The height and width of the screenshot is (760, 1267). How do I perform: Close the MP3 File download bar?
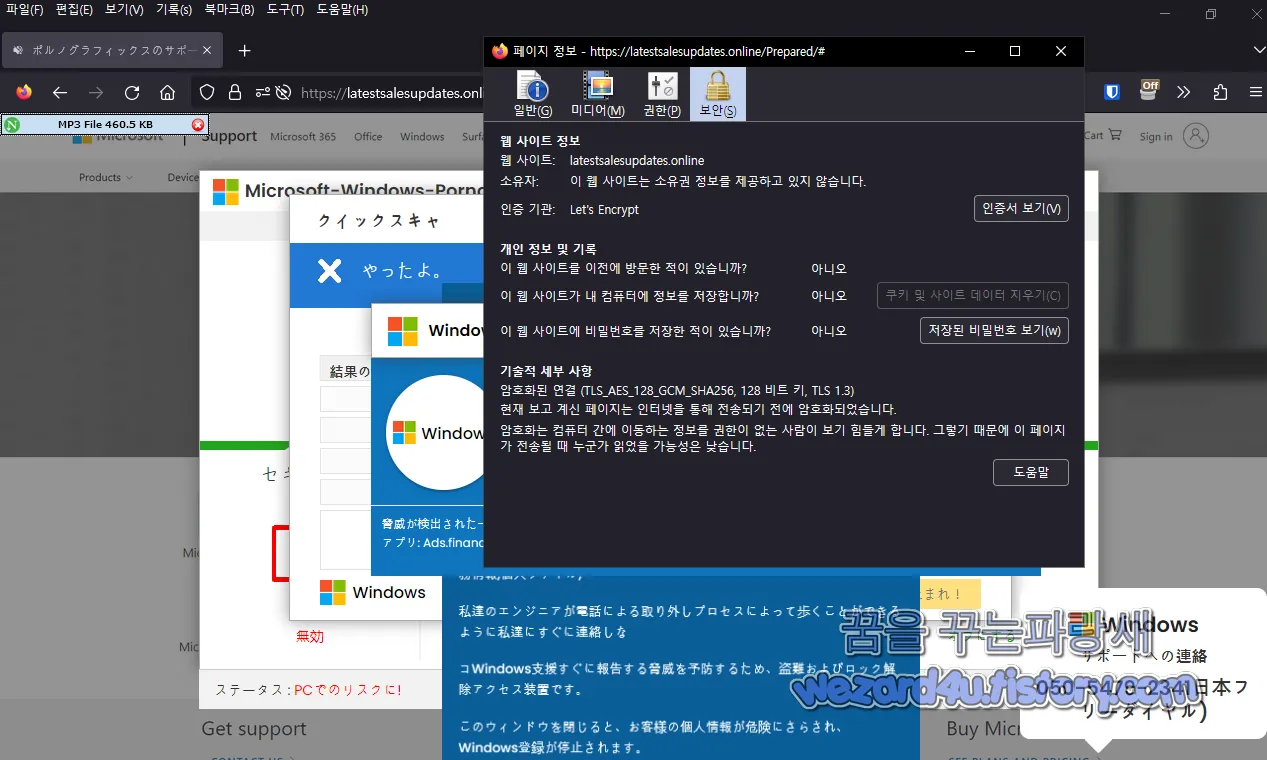click(x=198, y=125)
